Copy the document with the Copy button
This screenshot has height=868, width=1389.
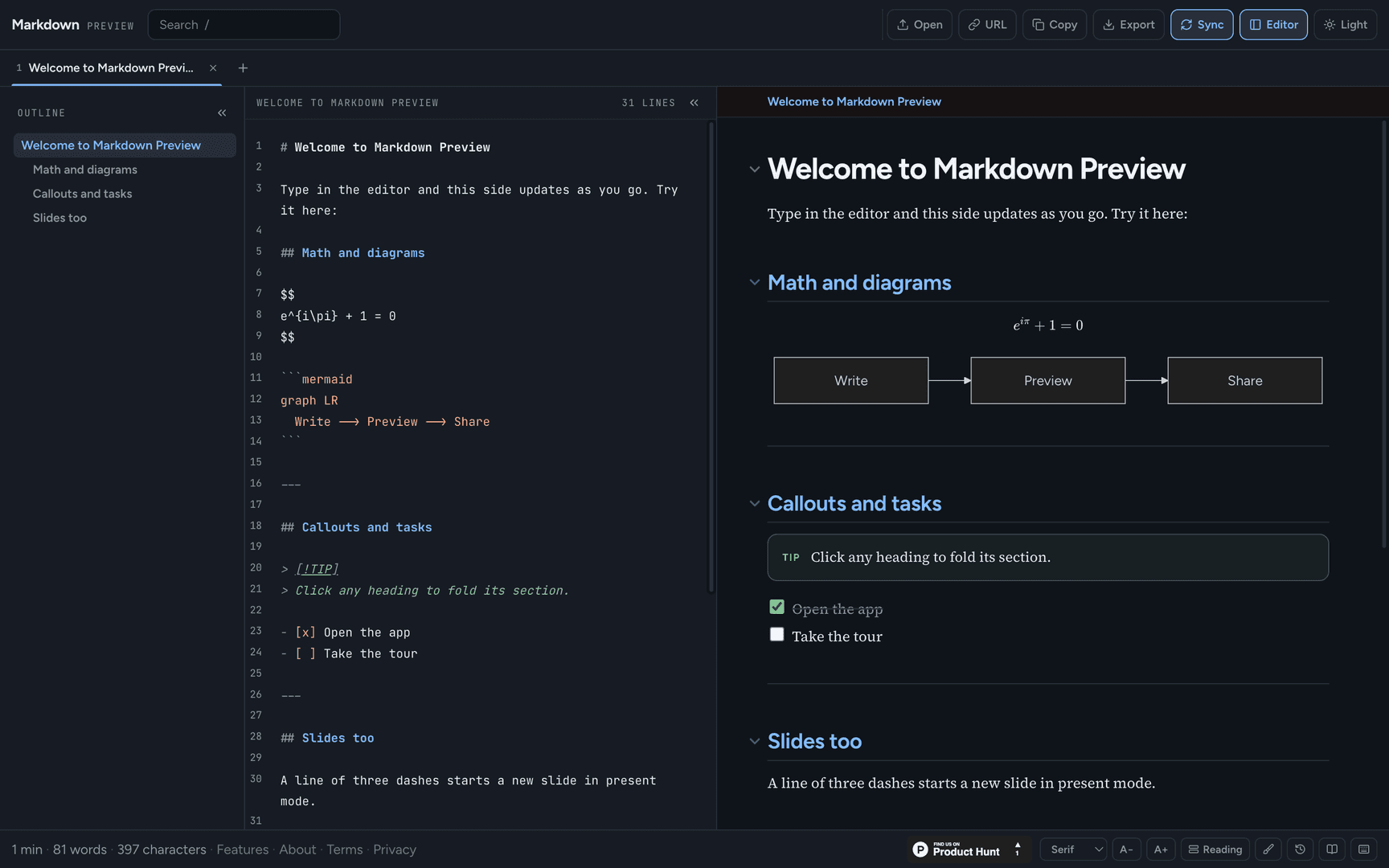pyautogui.click(x=1055, y=25)
